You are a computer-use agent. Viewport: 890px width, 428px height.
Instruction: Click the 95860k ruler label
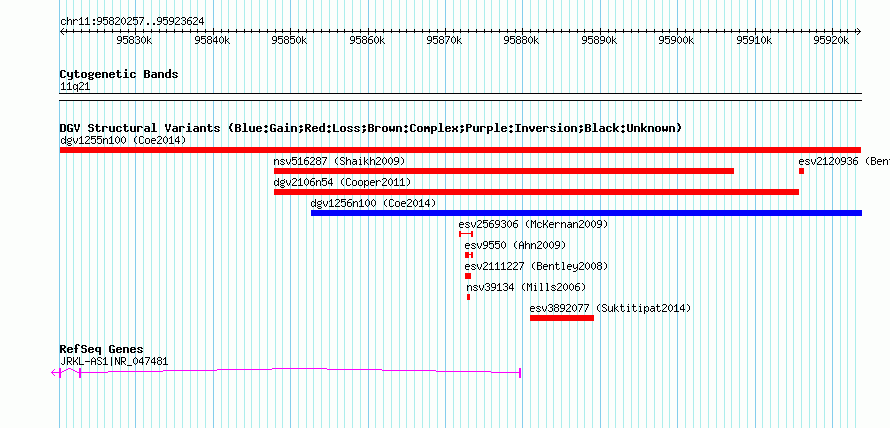[367, 40]
